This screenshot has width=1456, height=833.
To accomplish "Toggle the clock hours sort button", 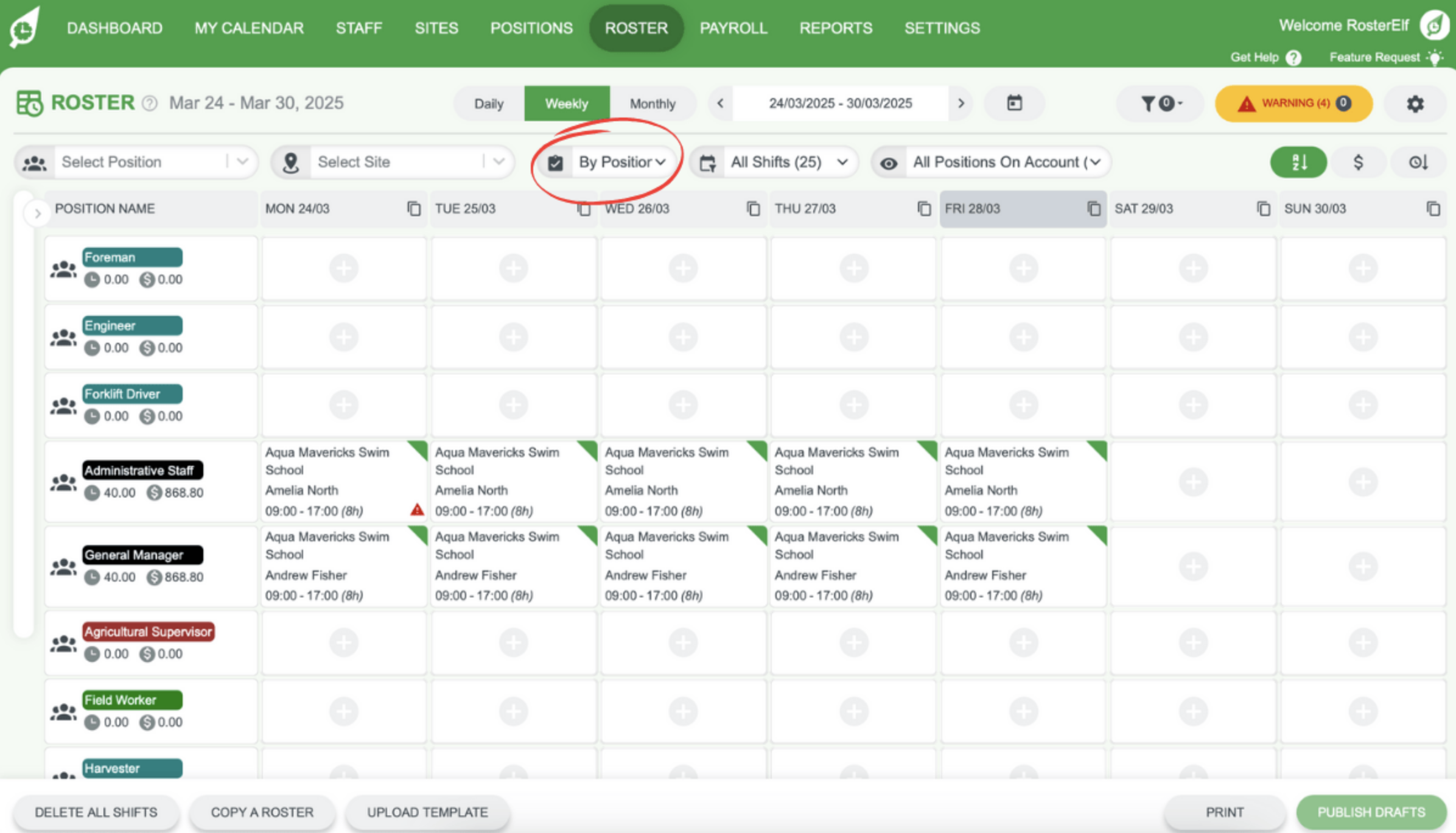I will coord(1418,162).
